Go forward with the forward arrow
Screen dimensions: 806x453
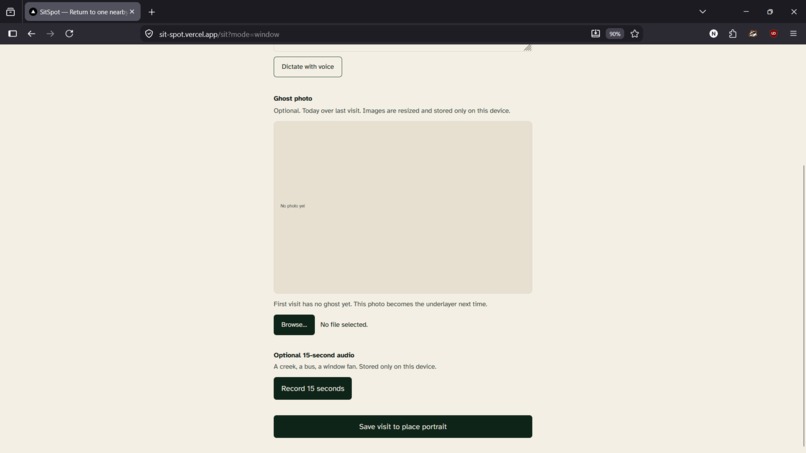tap(50, 34)
